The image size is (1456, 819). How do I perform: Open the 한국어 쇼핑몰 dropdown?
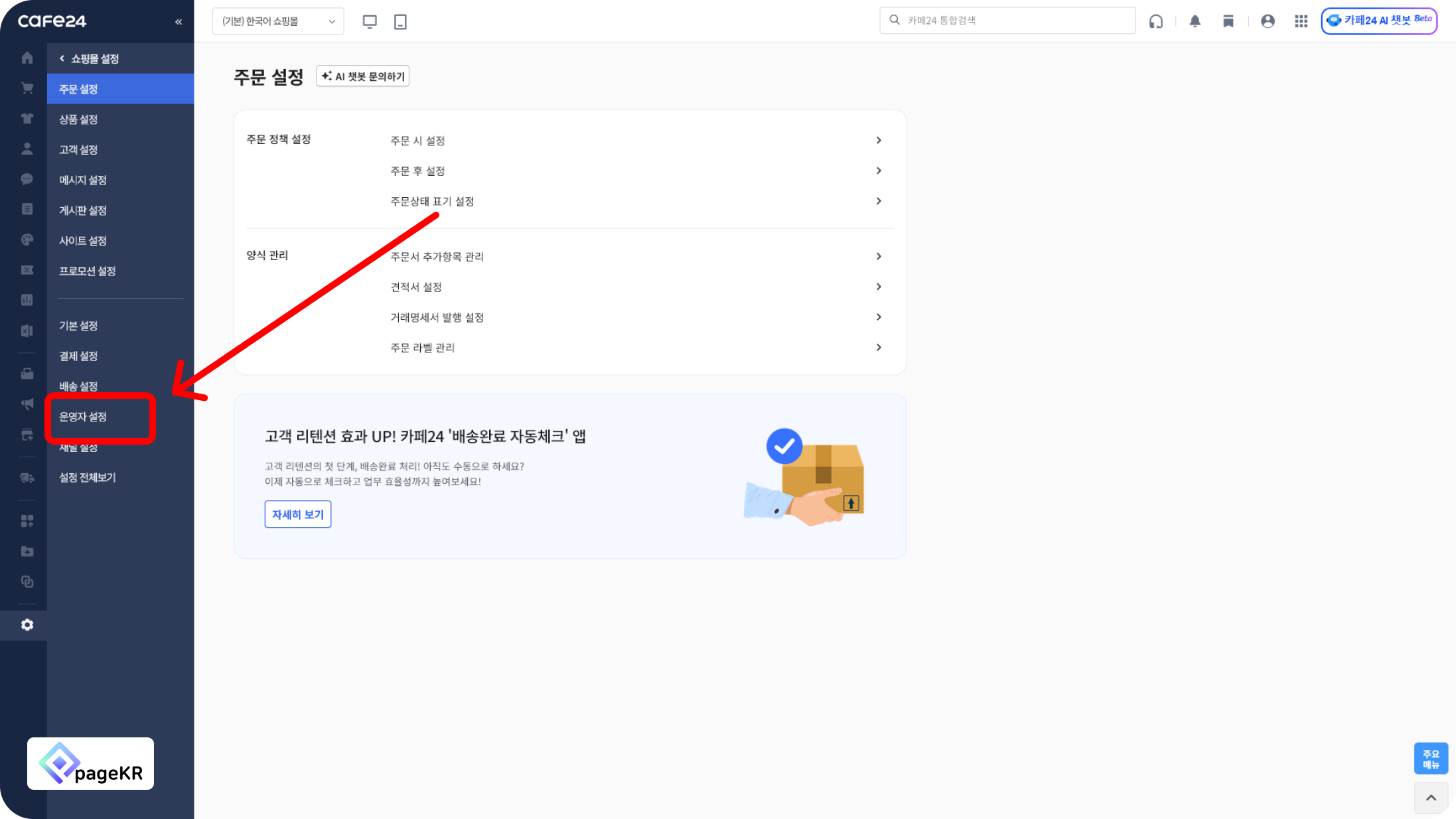pos(278,21)
